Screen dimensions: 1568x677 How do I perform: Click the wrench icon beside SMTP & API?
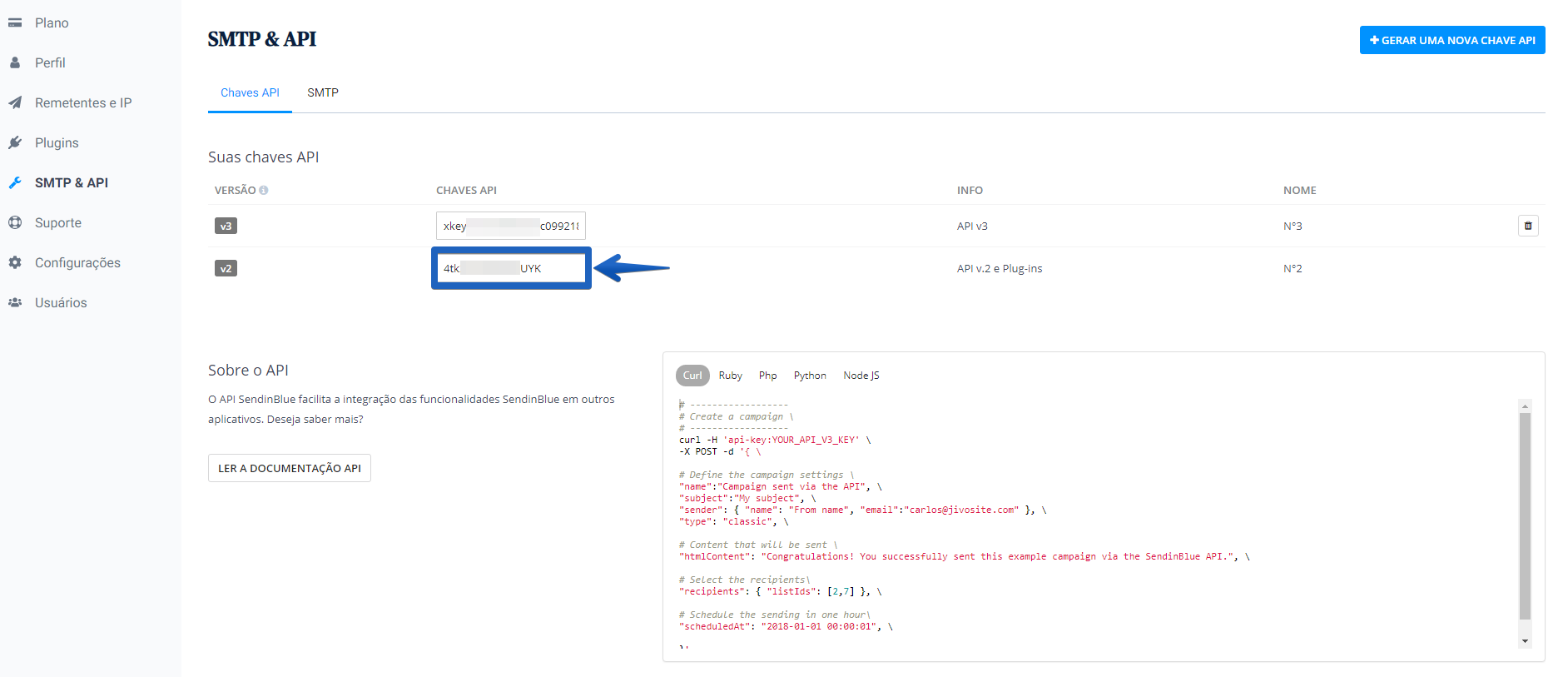click(15, 182)
